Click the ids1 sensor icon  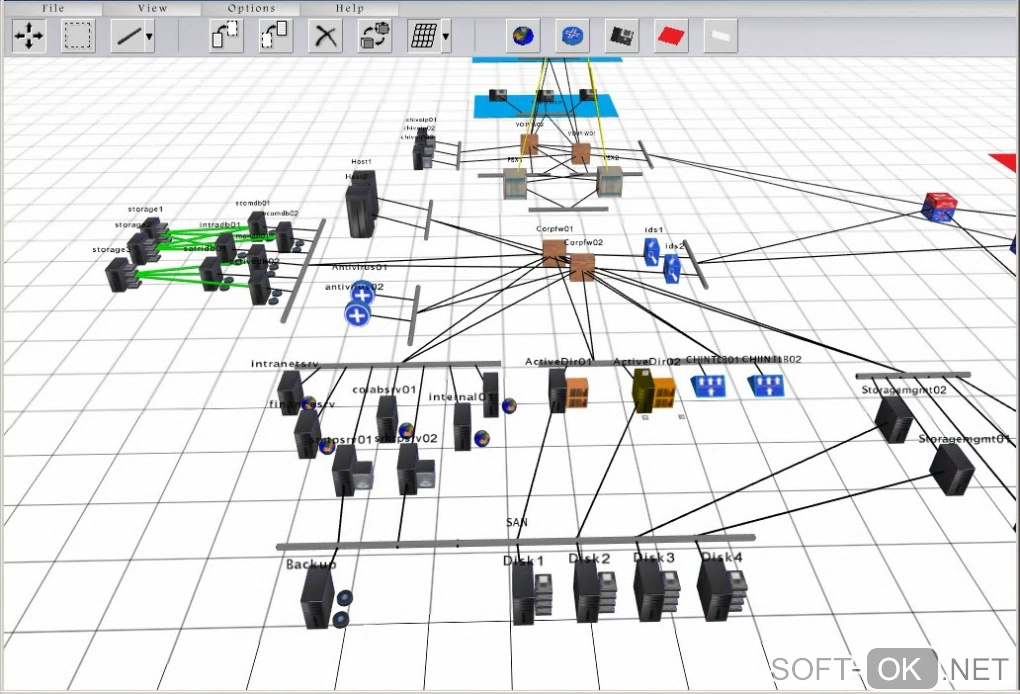652,252
